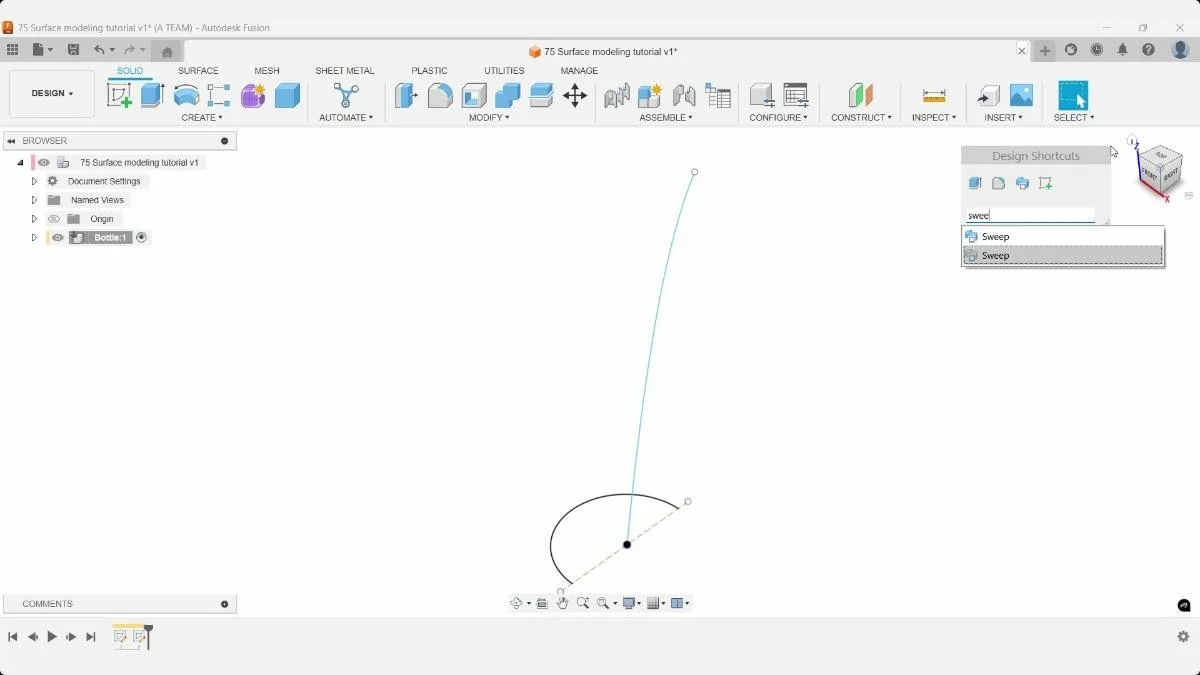The width and height of the screenshot is (1200, 675).
Task: Click the Hole/Pattern tool beside Revolve
Action: [x=219, y=96]
